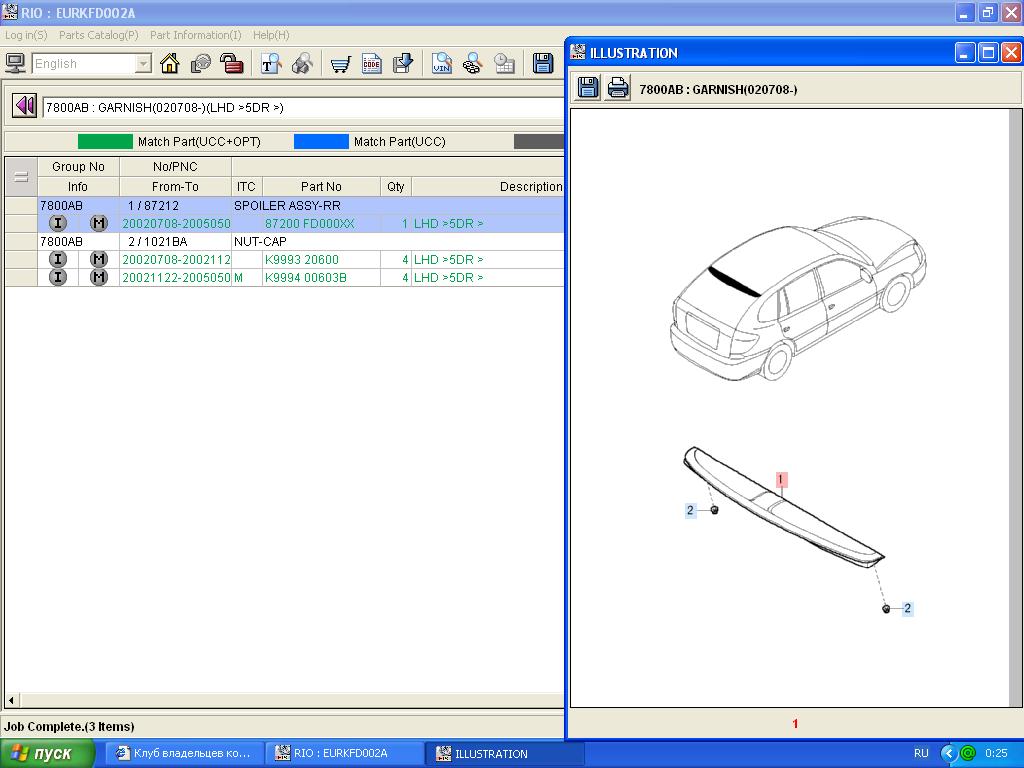Viewport: 1024px width, 768px height.
Task: Click the Home icon in the toolbar
Action: coord(170,64)
